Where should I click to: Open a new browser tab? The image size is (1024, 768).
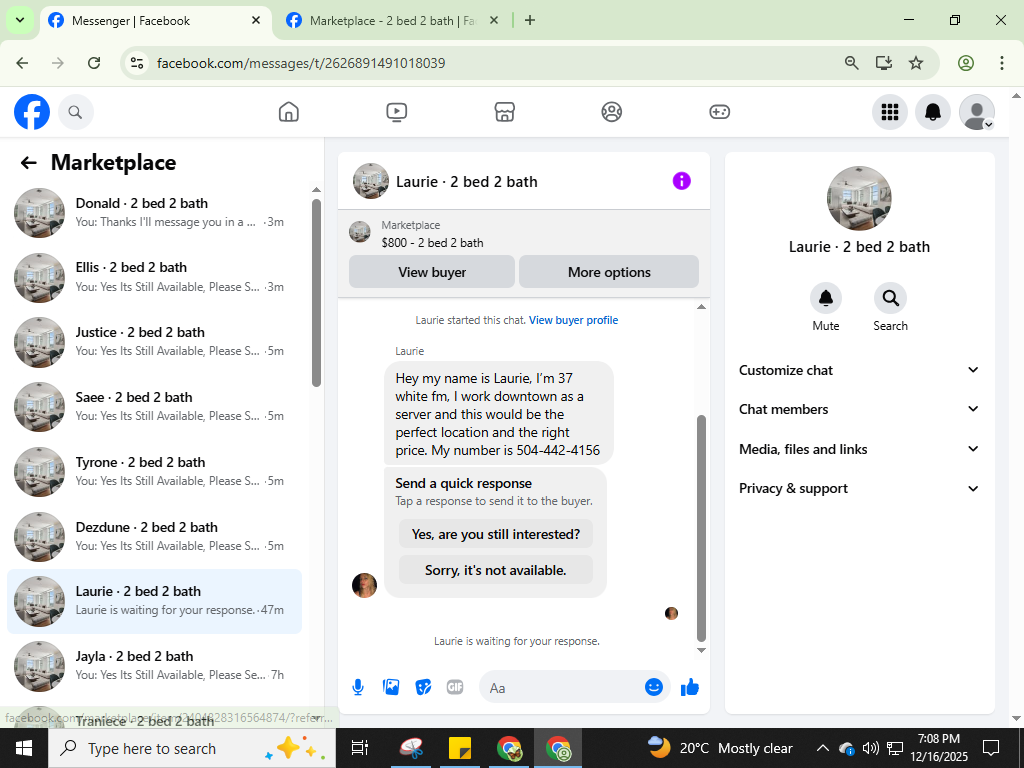coord(530,20)
